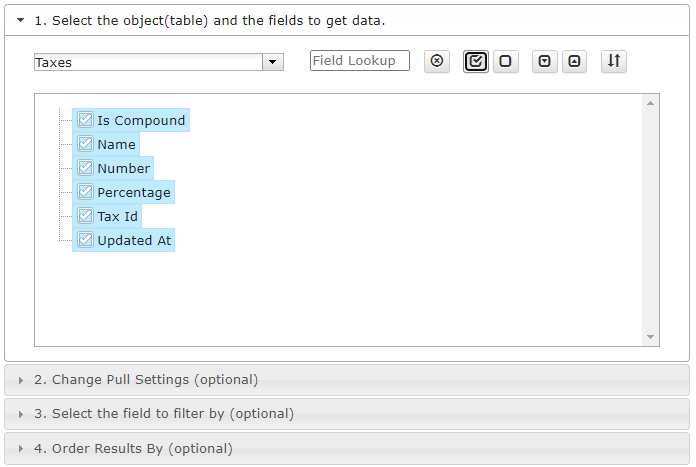Select the Number field label
This screenshot has height=467, width=696.
pyautogui.click(x=123, y=168)
